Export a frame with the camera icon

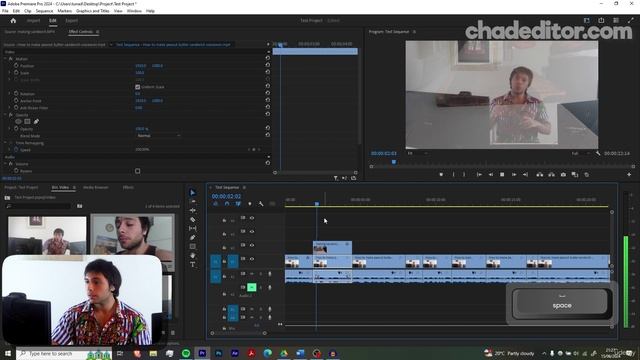pyautogui.click(x=563, y=175)
